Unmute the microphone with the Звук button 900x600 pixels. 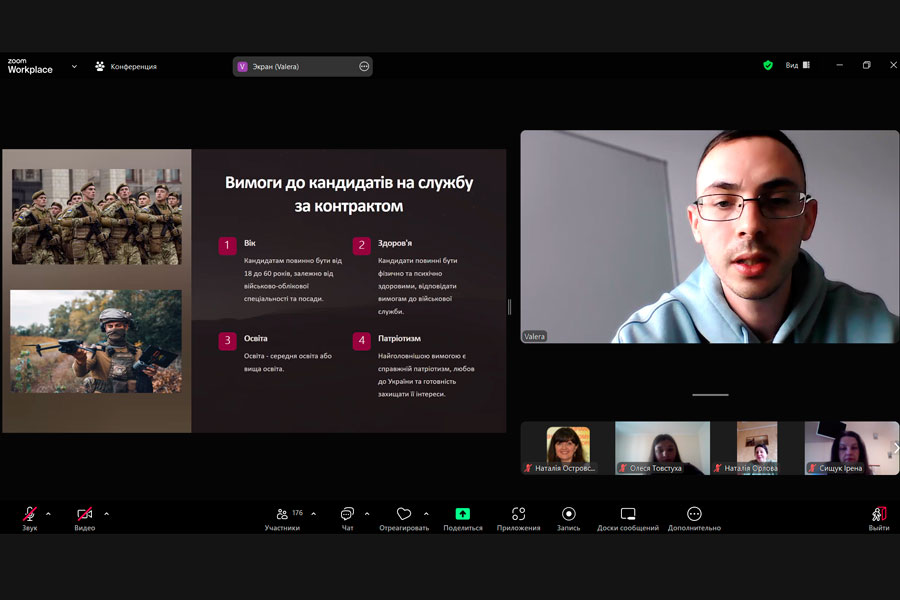(x=30, y=518)
